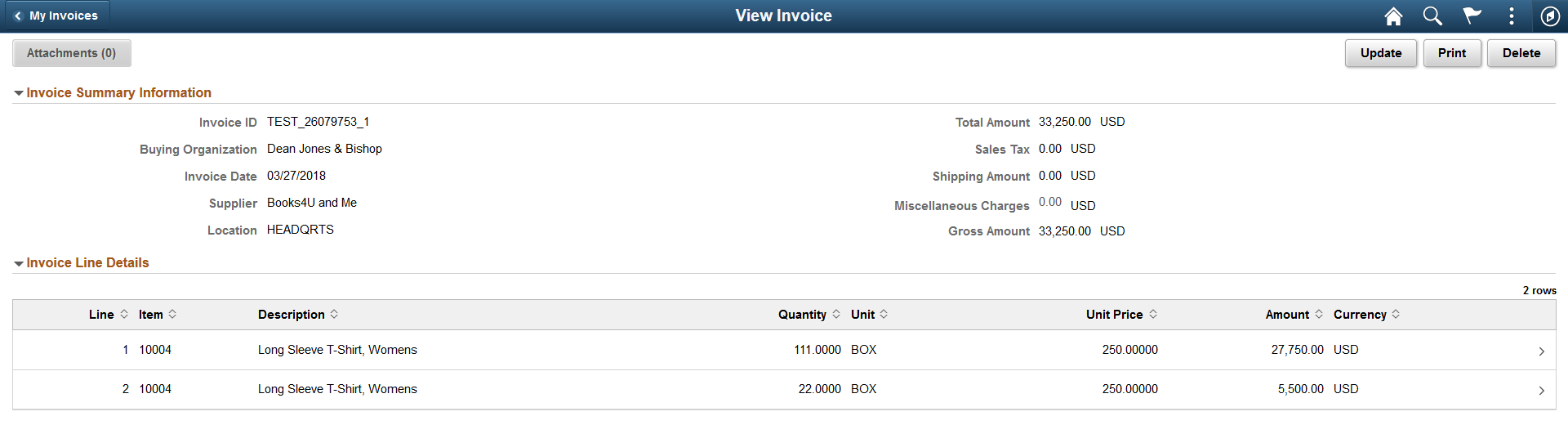This screenshot has width=1568, height=434.
Task: Select unit price 250.00000 in line 1
Action: pyautogui.click(x=1130, y=350)
